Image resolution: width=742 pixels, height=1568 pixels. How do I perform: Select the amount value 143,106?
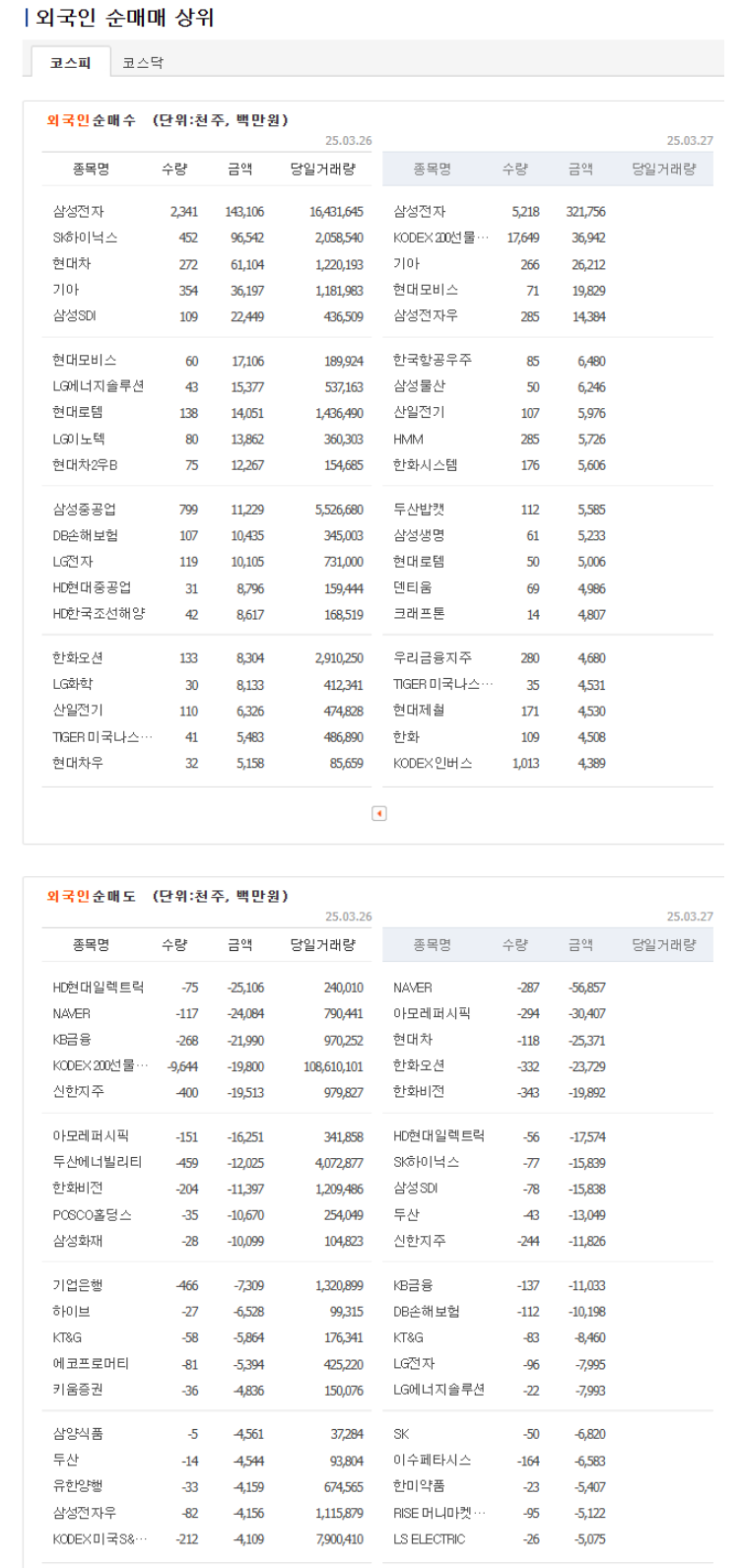(244, 212)
